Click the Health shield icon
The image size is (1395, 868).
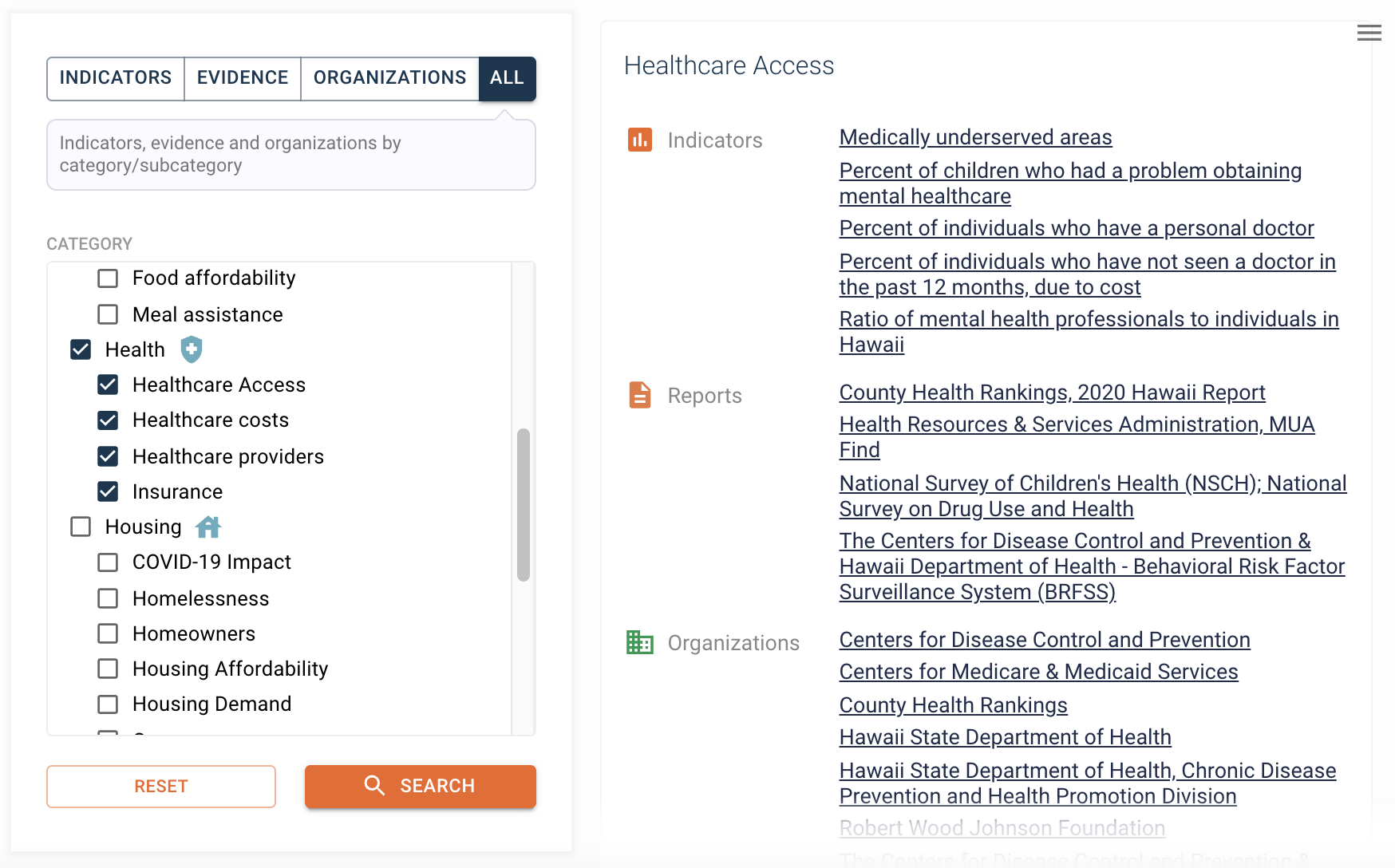click(192, 349)
